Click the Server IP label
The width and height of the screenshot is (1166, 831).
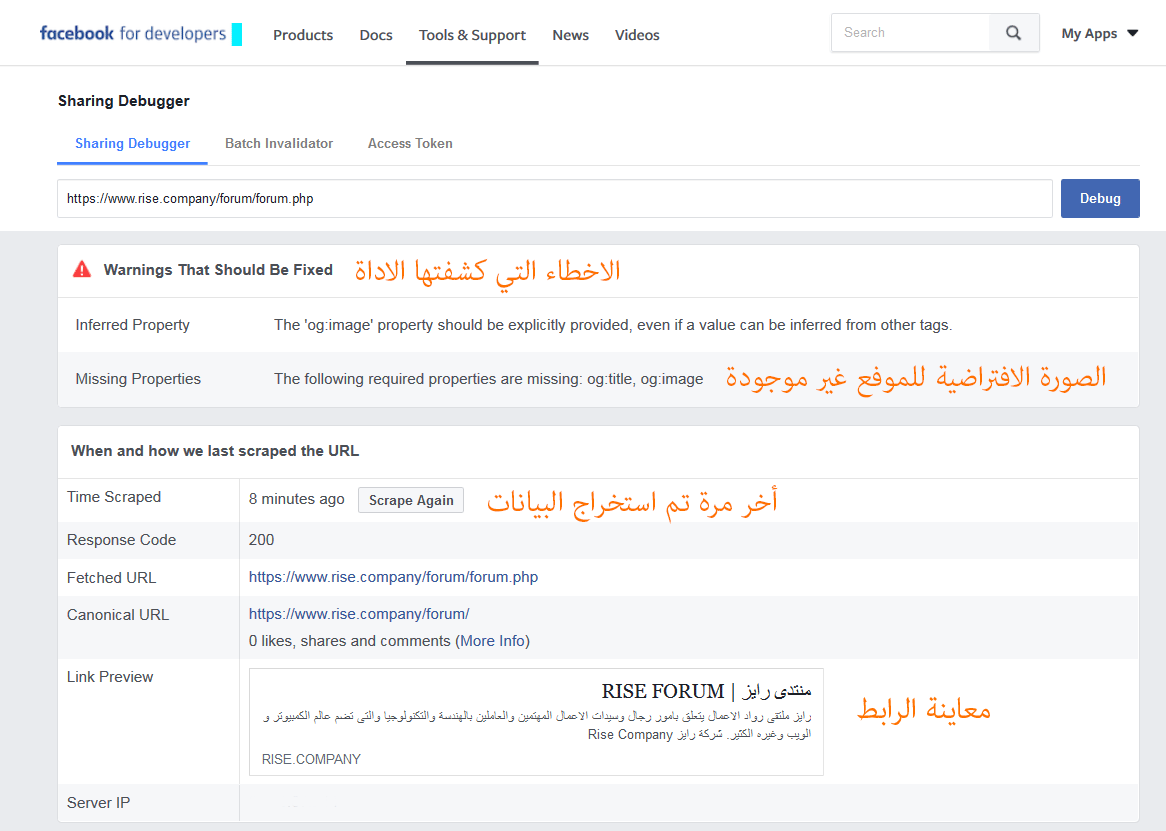click(98, 803)
